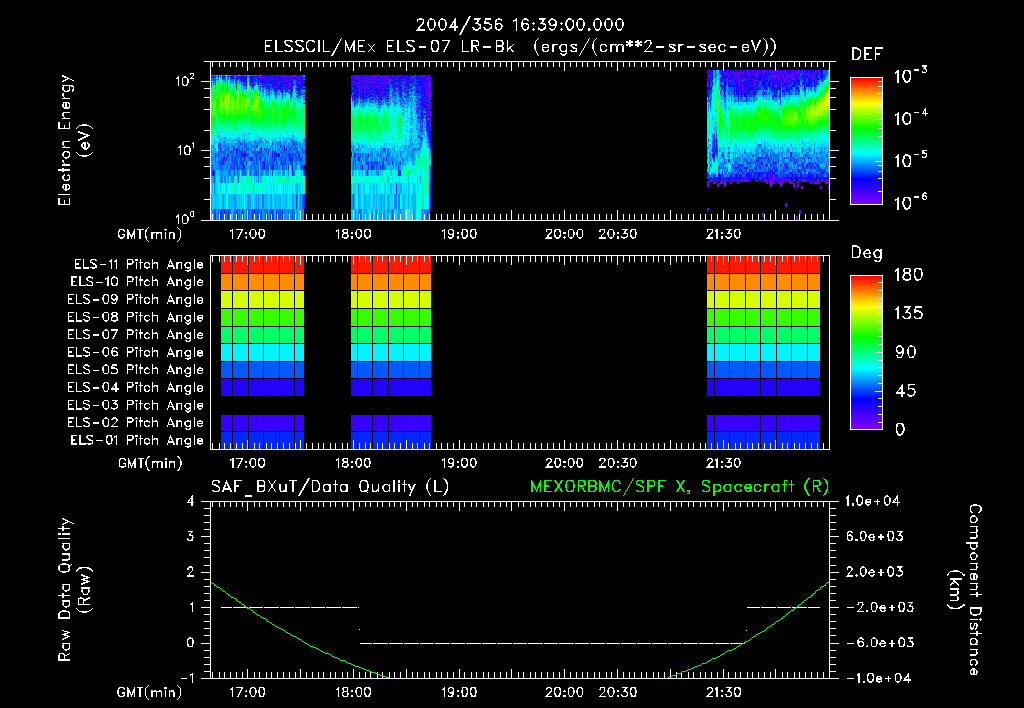Click the spectrogram data block starting near 17:00
Screen dimensions: 1024x708
(258, 147)
